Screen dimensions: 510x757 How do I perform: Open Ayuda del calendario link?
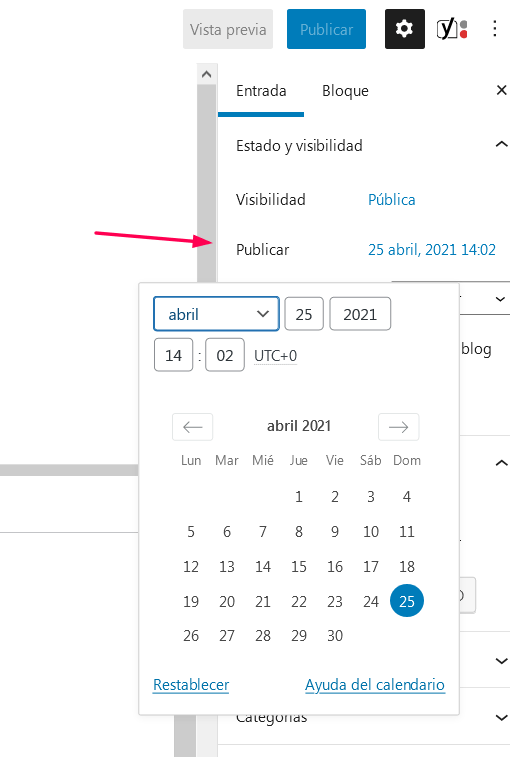375,685
